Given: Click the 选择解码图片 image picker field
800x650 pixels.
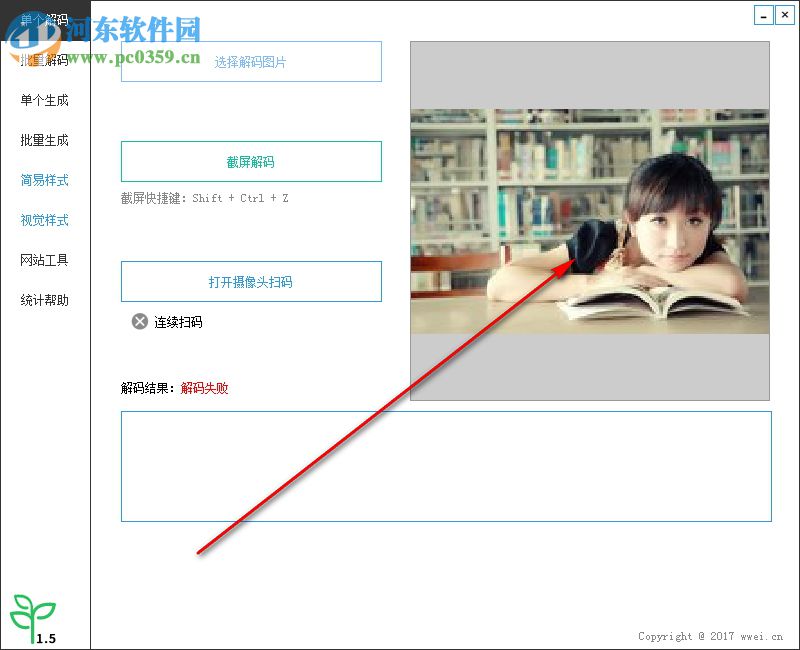Looking at the screenshot, I should [x=251, y=61].
